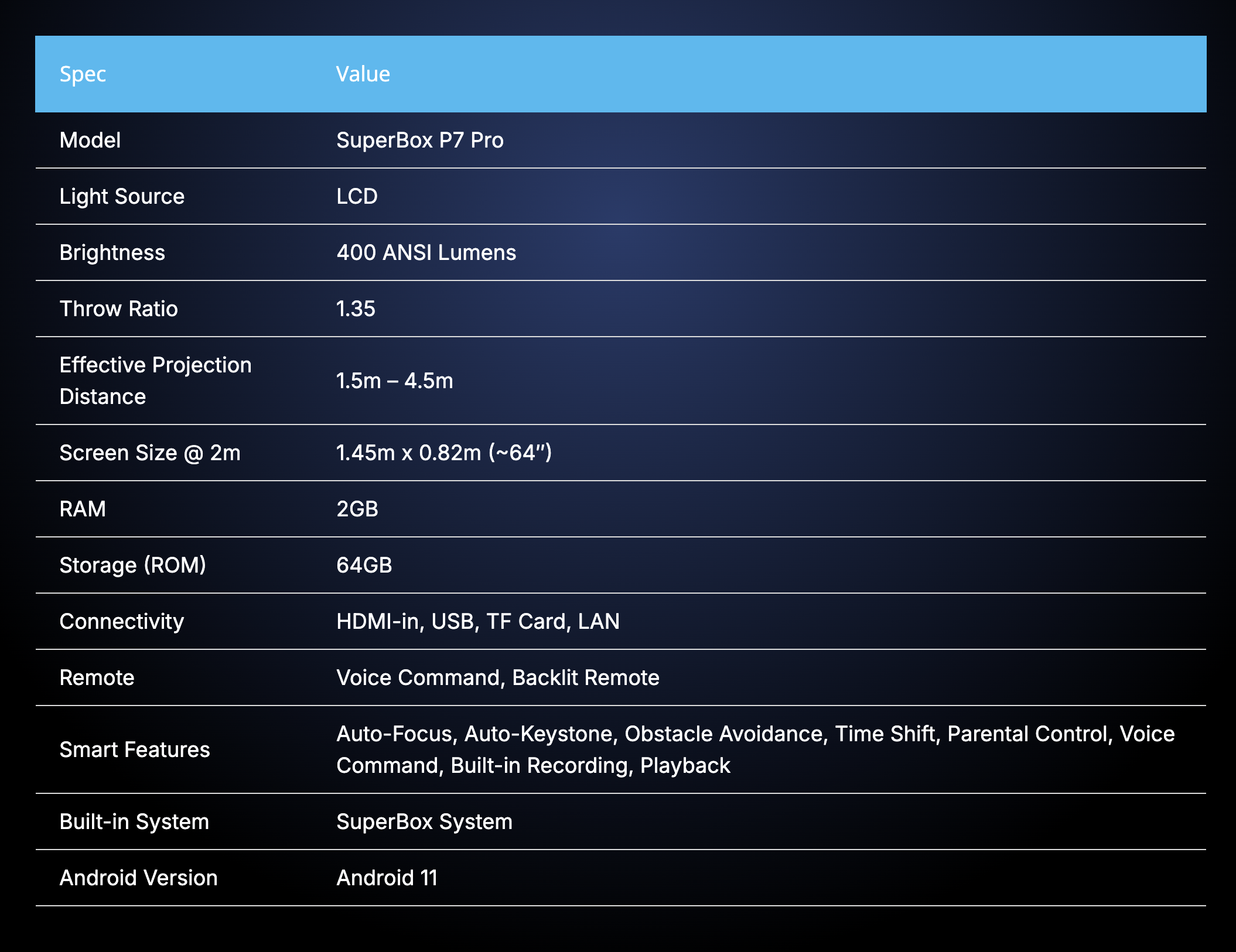Select 'Voice Command, Backlit Remote' value
1236x952 pixels.
[498, 678]
